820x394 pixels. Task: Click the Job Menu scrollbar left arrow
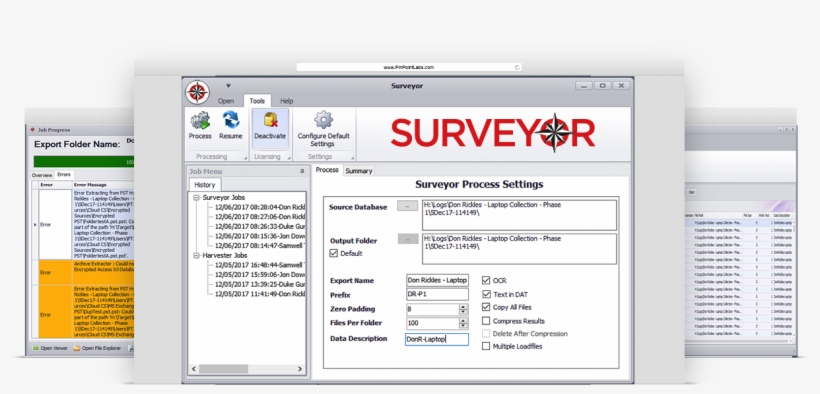(x=194, y=369)
